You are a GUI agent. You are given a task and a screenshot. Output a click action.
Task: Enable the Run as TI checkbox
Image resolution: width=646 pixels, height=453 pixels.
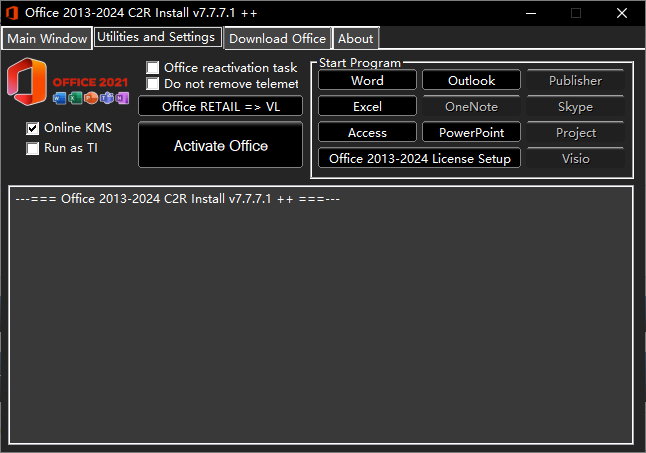pos(32,148)
